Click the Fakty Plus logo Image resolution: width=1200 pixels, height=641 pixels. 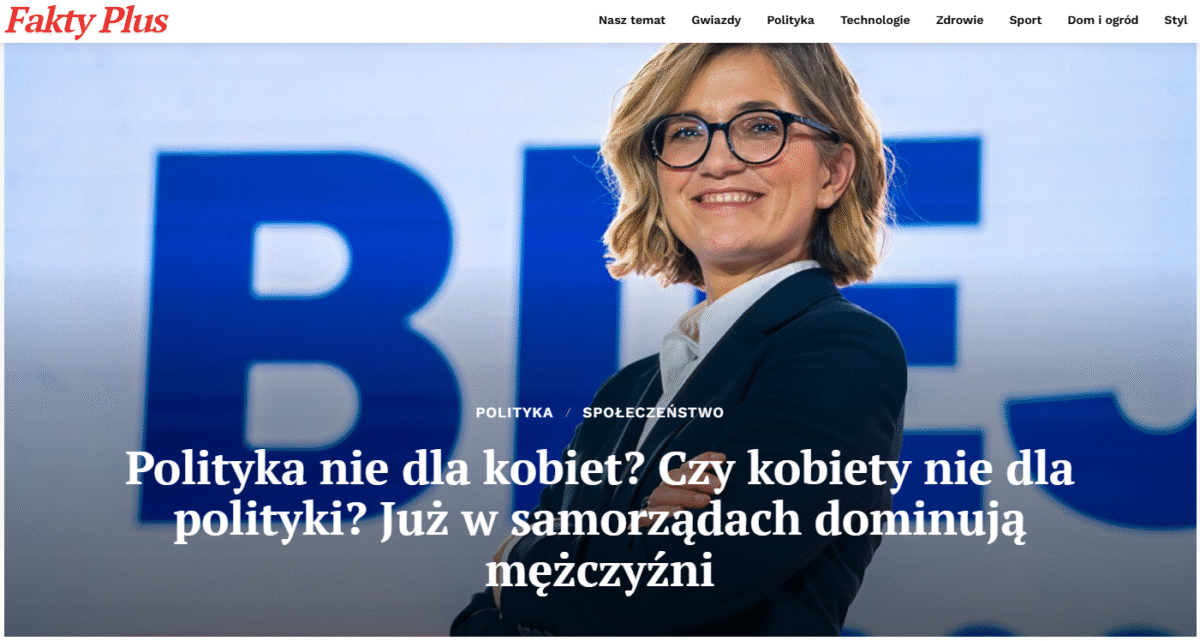click(87, 21)
